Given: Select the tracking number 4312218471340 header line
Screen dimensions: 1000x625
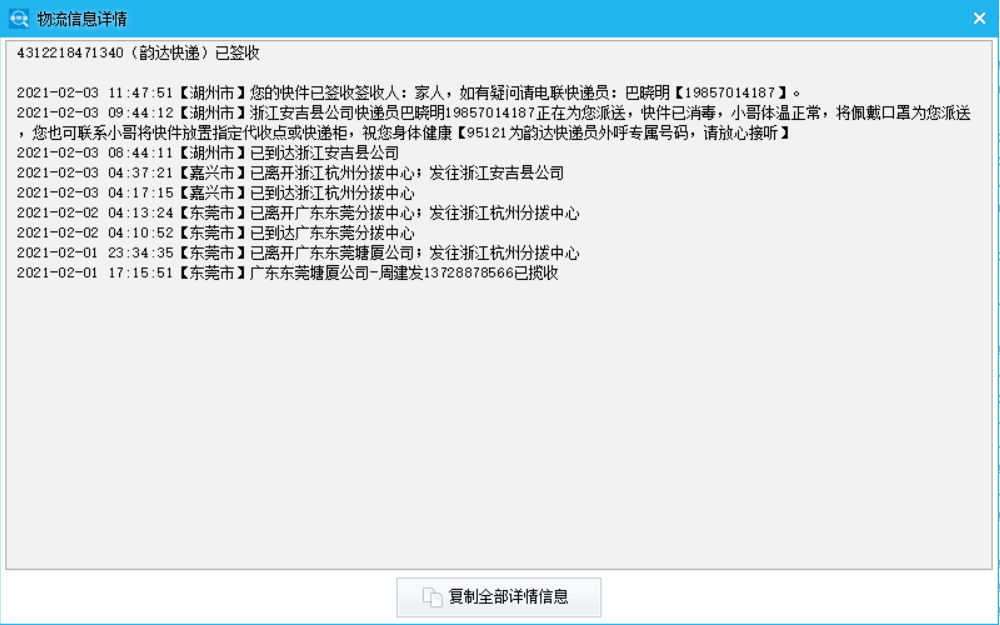Looking at the screenshot, I should click(138, 53).
